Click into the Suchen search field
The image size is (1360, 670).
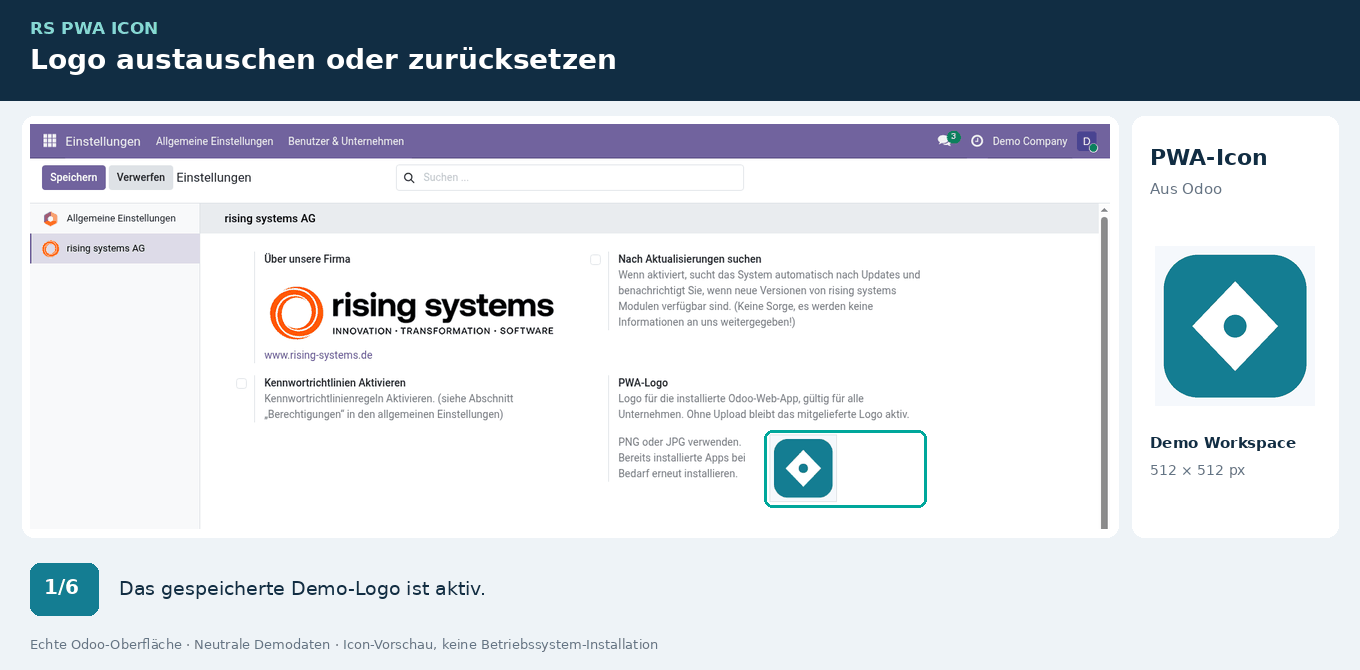click(x=570, y=178)
